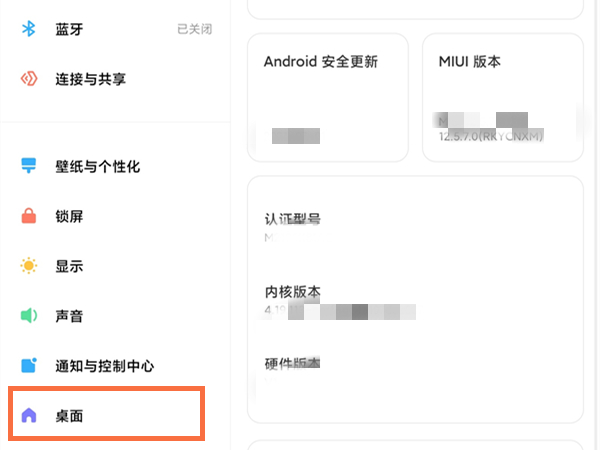Click the blue 通知与控制中心 icon
This screenshot has width=600, height=450.
click(x=29, y=366)
